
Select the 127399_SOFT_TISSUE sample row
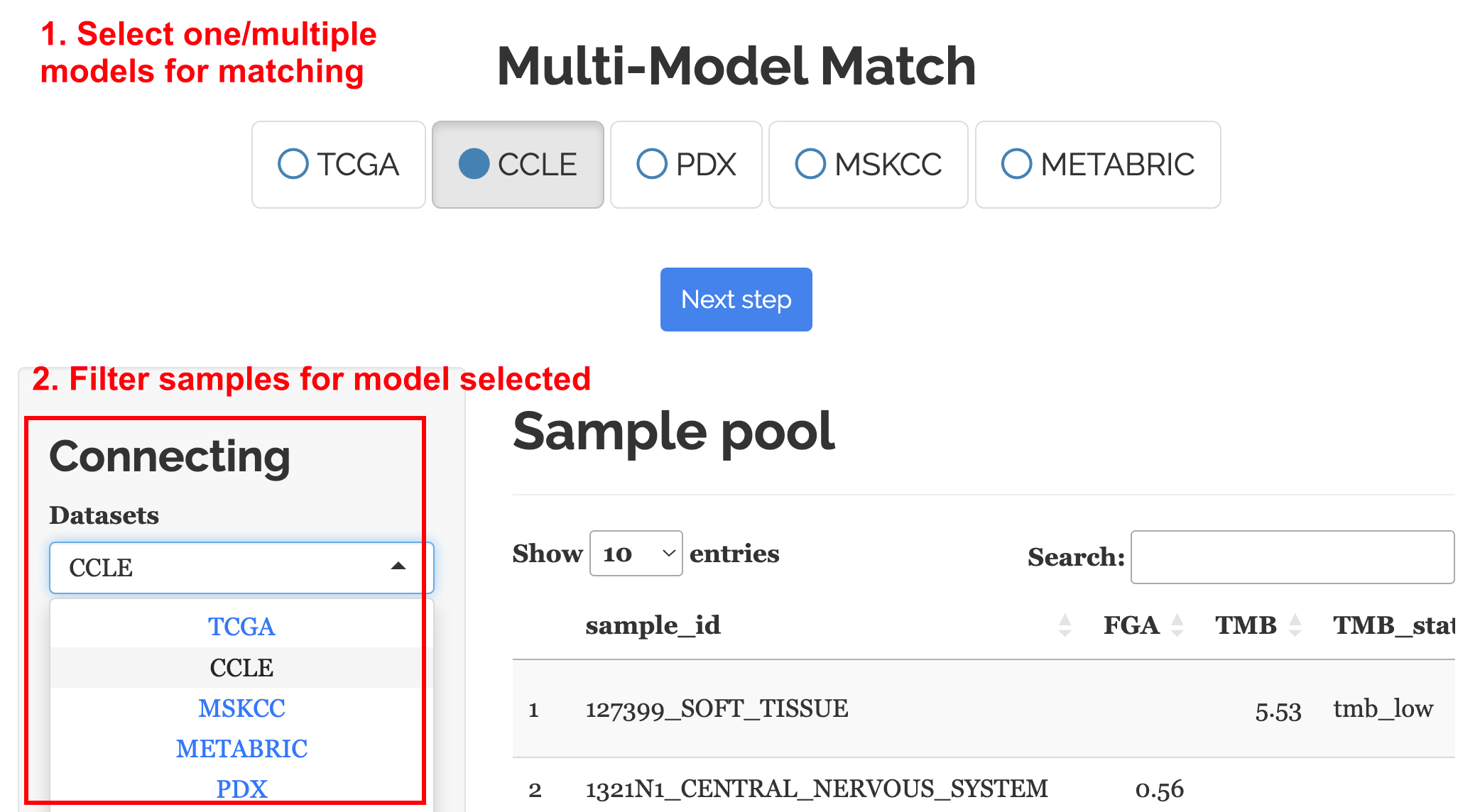coord(717,709)
